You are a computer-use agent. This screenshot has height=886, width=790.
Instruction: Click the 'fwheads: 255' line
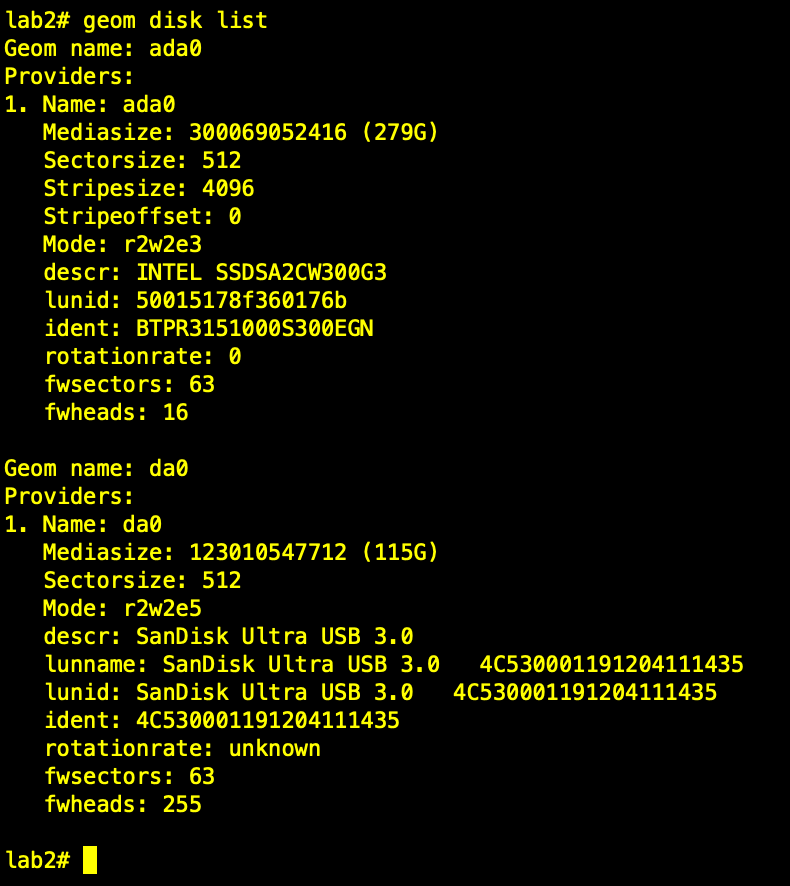123,805
